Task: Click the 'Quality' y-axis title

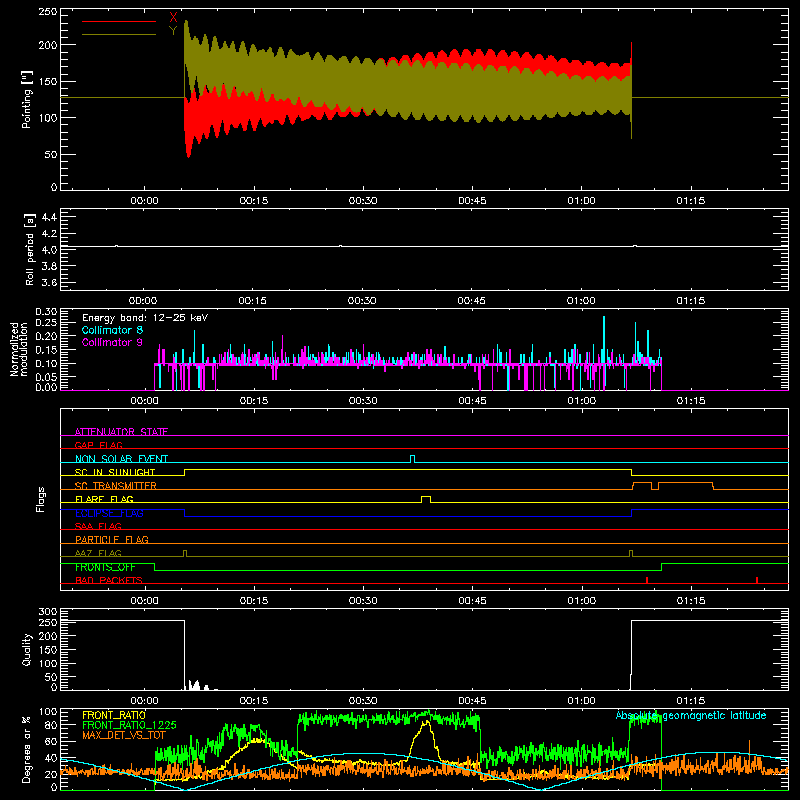Action: (27, 649)
